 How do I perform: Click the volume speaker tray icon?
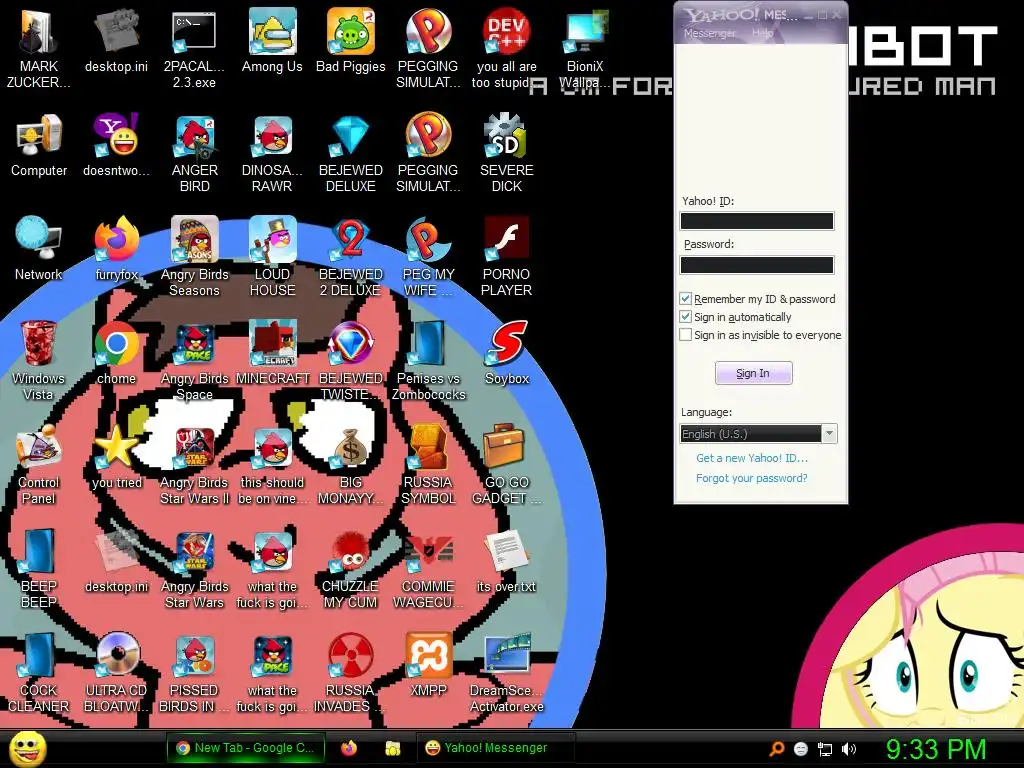coord(849,749)
